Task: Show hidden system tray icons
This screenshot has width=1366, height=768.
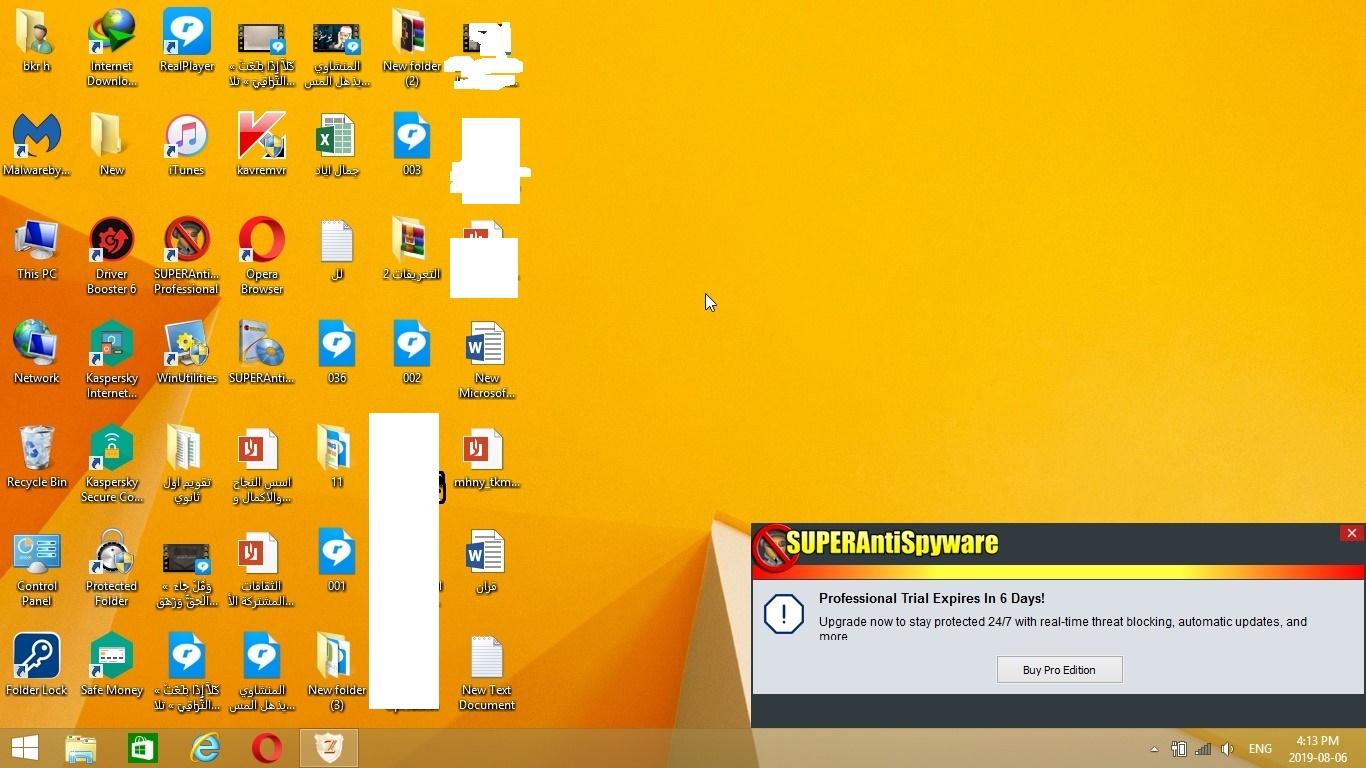Action: point(1154,749)
